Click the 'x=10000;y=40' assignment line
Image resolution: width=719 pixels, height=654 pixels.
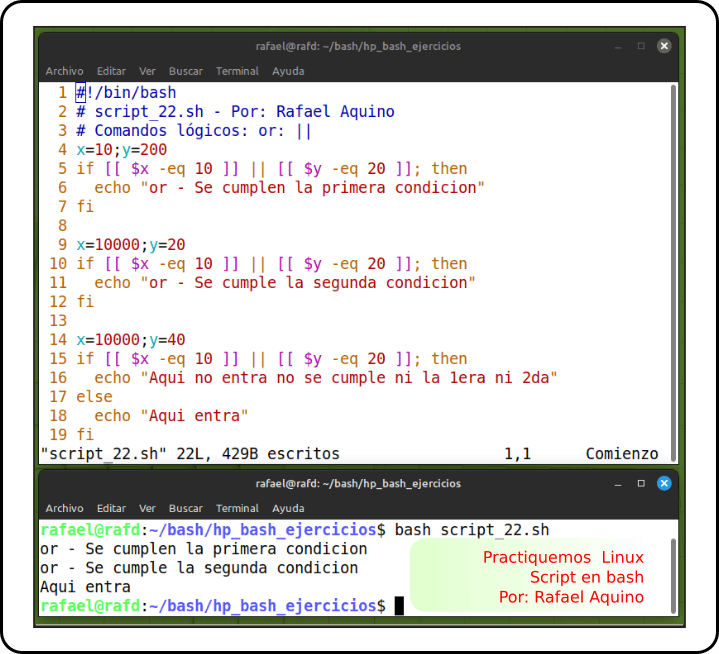(x=131, y=339)
